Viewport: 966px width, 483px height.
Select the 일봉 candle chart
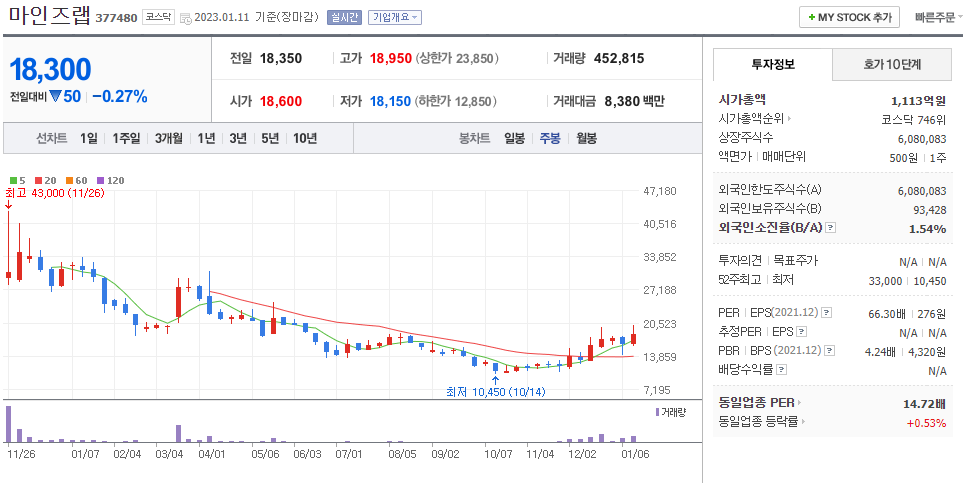[514, 138]
